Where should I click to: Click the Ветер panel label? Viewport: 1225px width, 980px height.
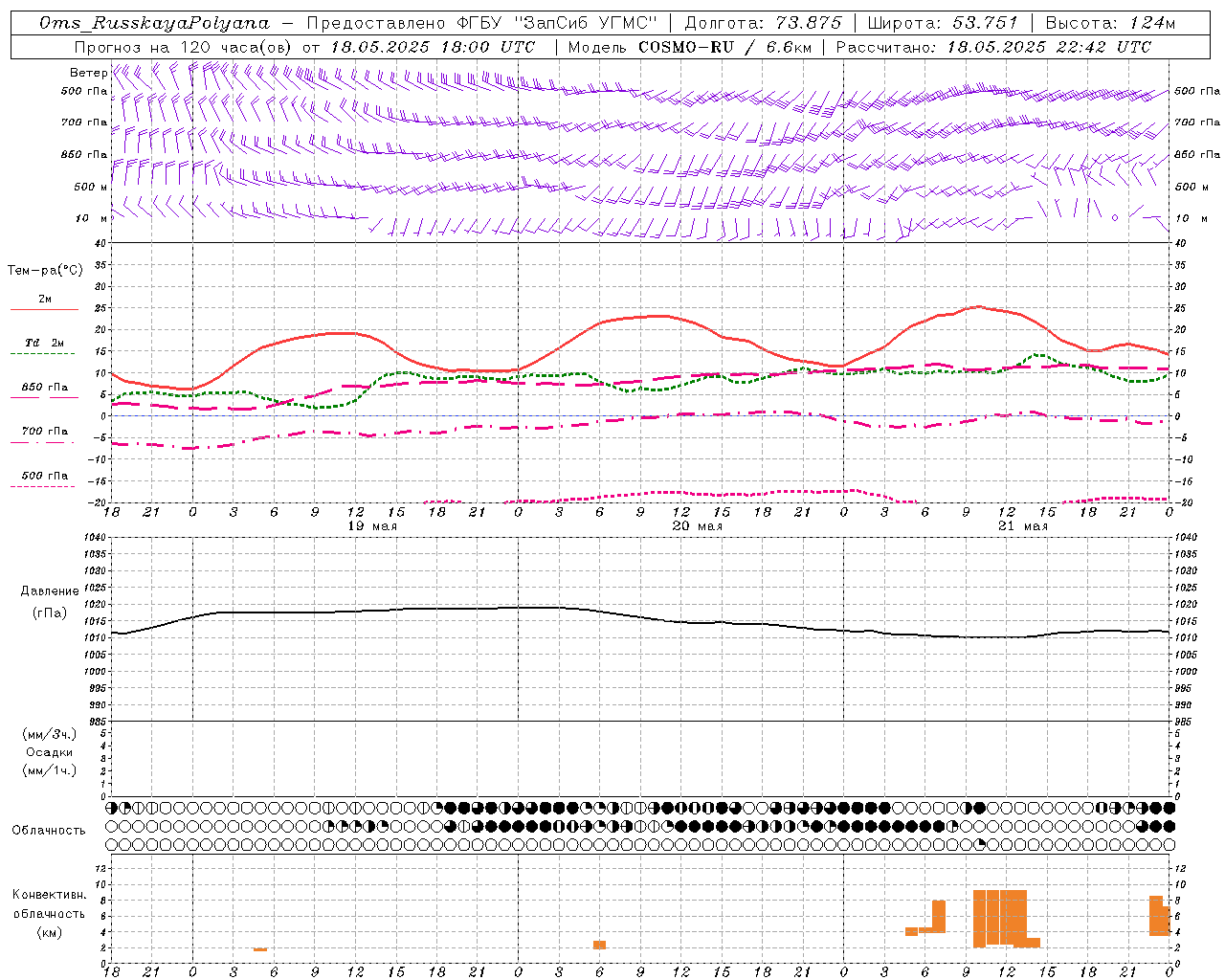tap(88, 73)
